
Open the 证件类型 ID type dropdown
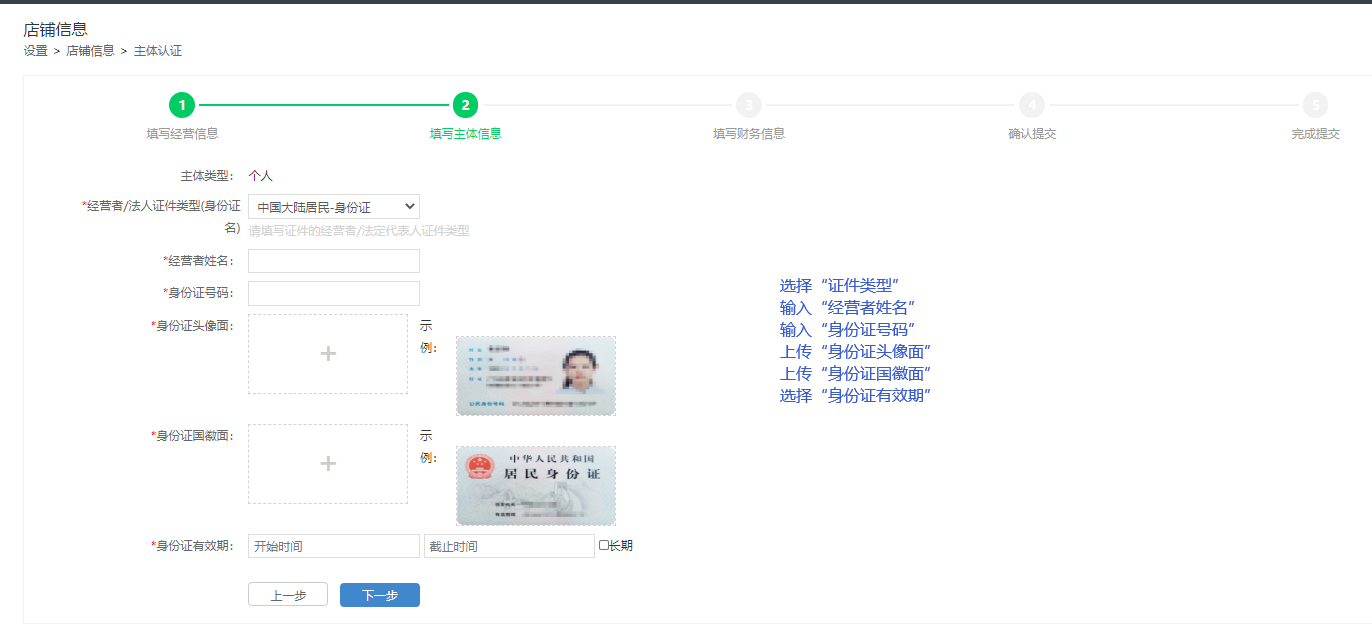[334, 207]
